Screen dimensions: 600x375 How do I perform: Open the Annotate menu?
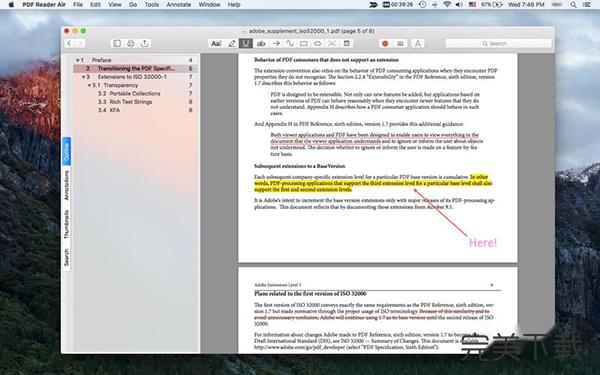[178, 5]
